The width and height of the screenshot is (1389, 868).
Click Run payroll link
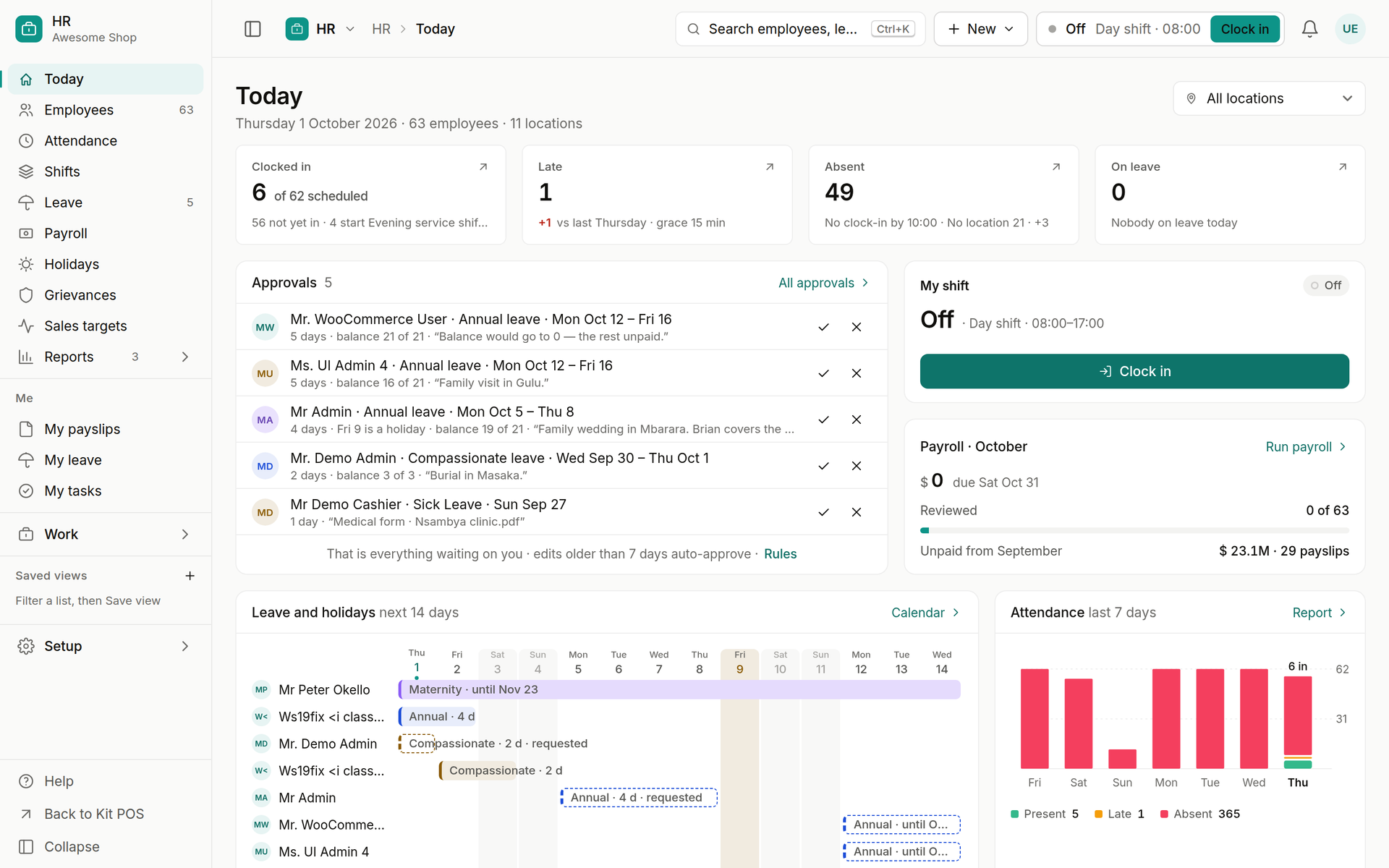1306,447
